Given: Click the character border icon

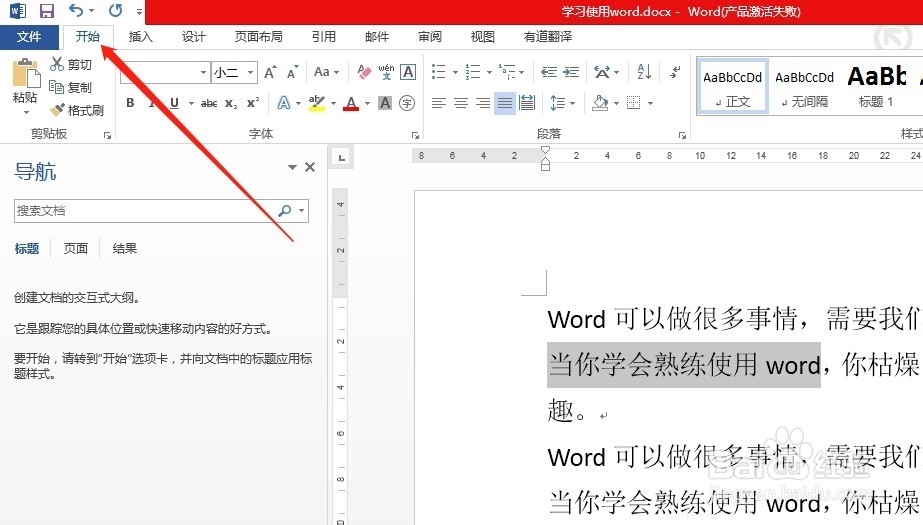Looking at the screenshot, I should (408, 72).
